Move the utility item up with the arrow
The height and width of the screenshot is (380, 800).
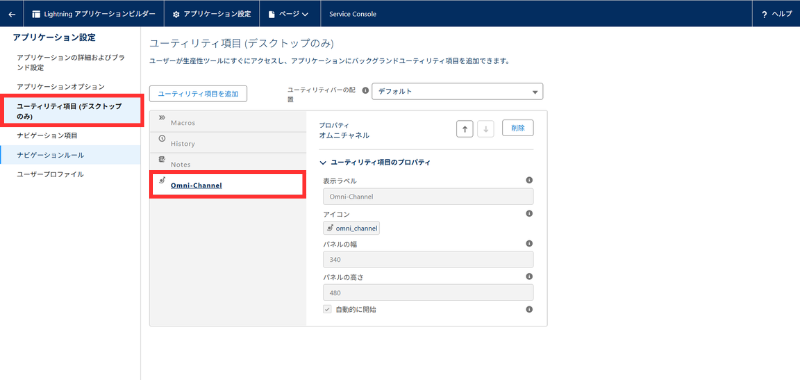coord(464,129)
